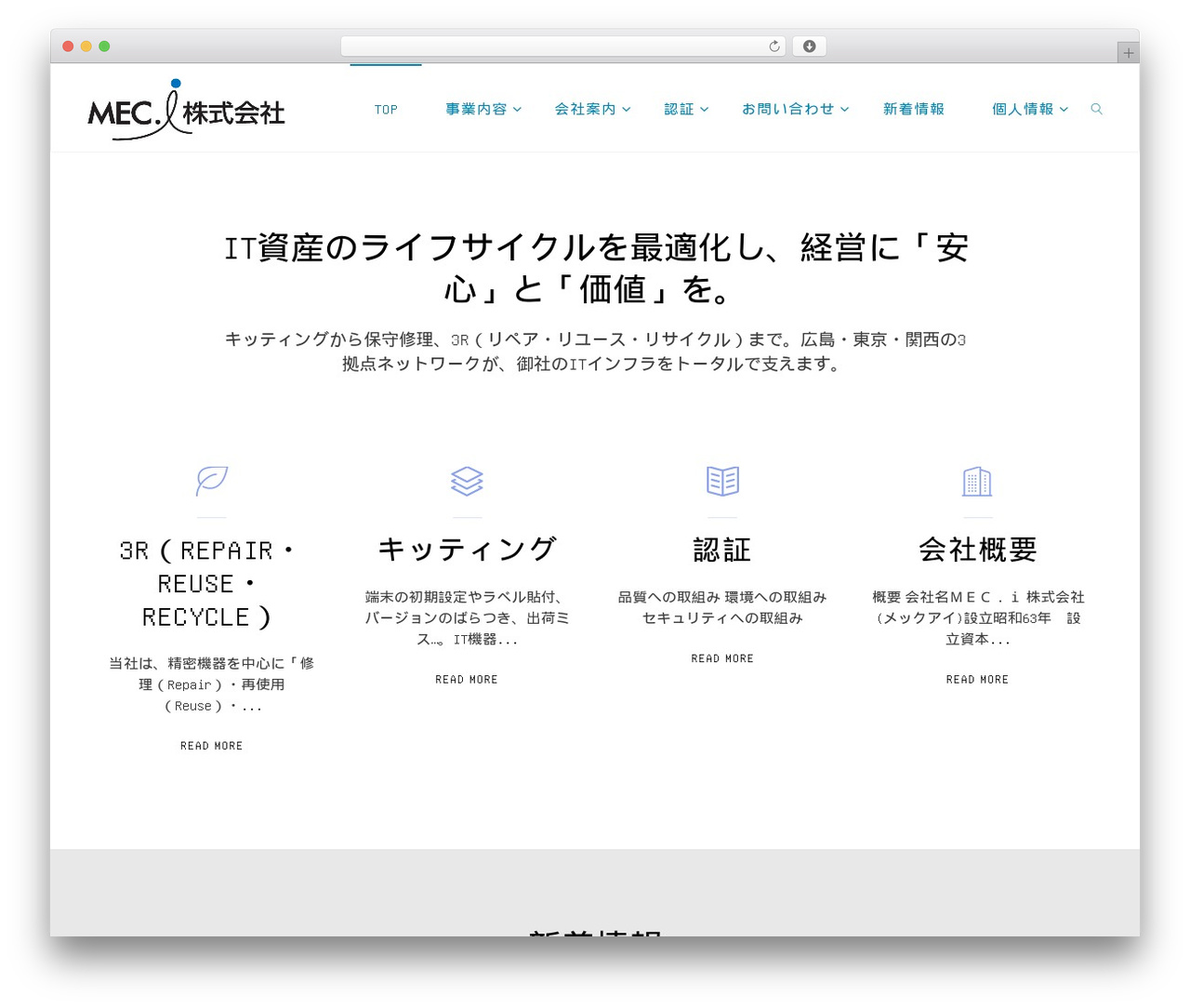This screenshot has height=1008, width=1190.
Task: Click the green maximize window button
Action: click(104, 46)
